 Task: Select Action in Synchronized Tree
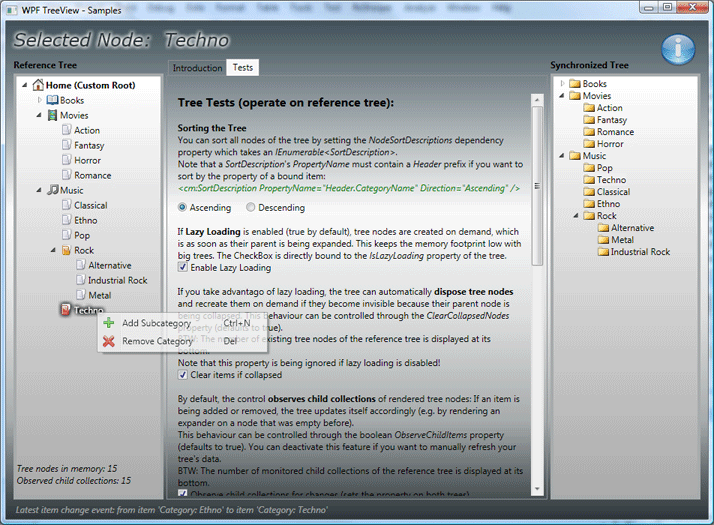coord(609,107)
